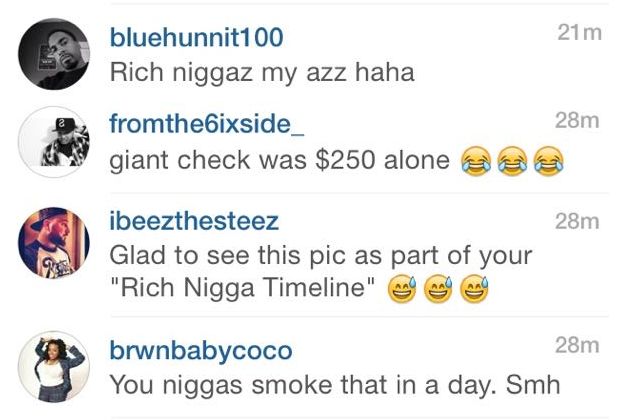Visit the fromthe6ixside_ username link
The width and height of the screenshot is (635, 420).
pos(207,124)
